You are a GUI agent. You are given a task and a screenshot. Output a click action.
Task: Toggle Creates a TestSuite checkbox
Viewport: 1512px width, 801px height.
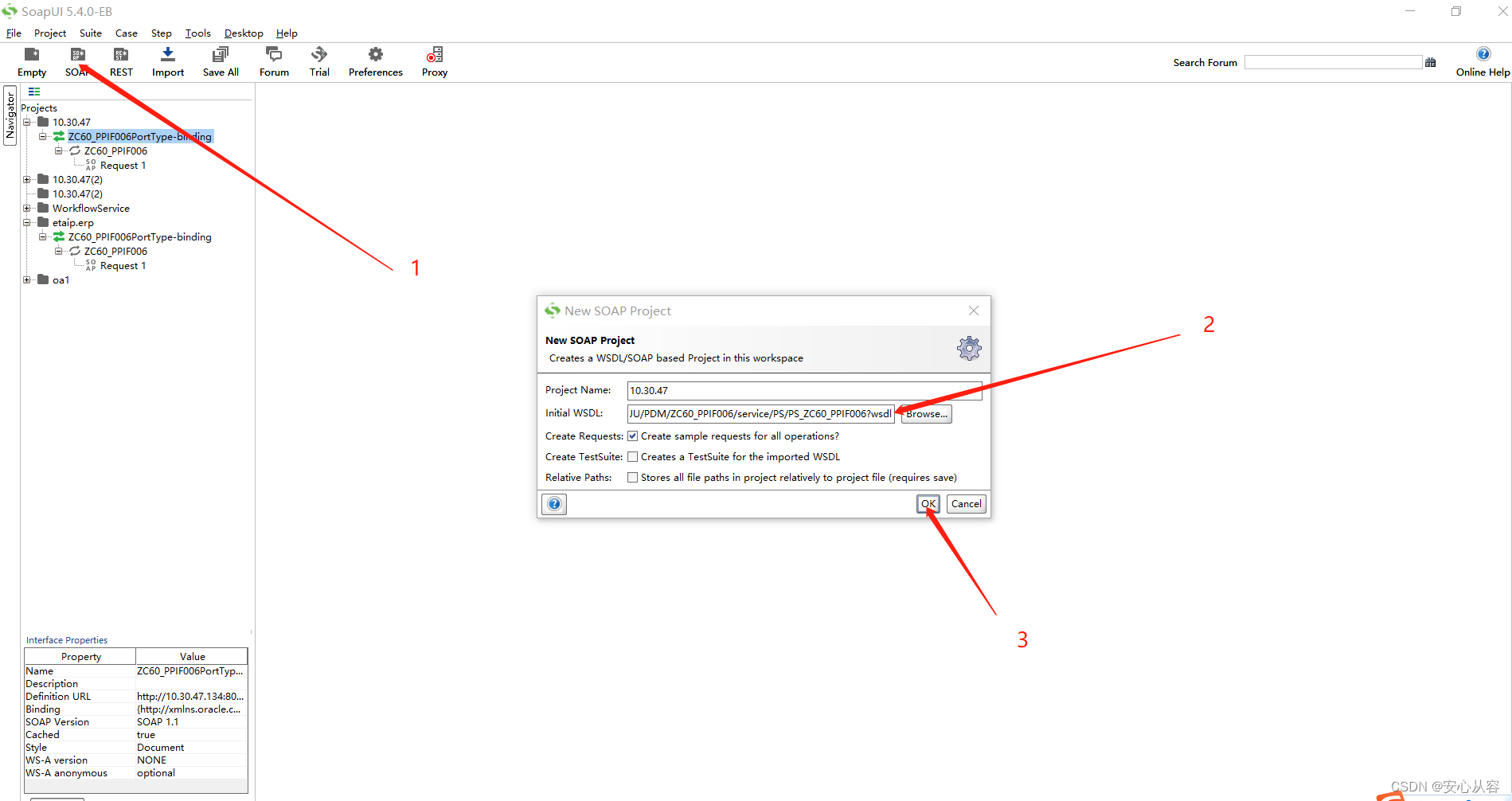[x=633, y=457]
